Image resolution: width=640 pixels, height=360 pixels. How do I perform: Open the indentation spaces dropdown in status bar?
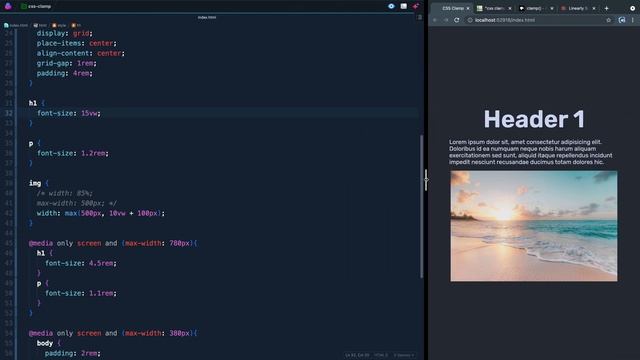coord(404,355)
